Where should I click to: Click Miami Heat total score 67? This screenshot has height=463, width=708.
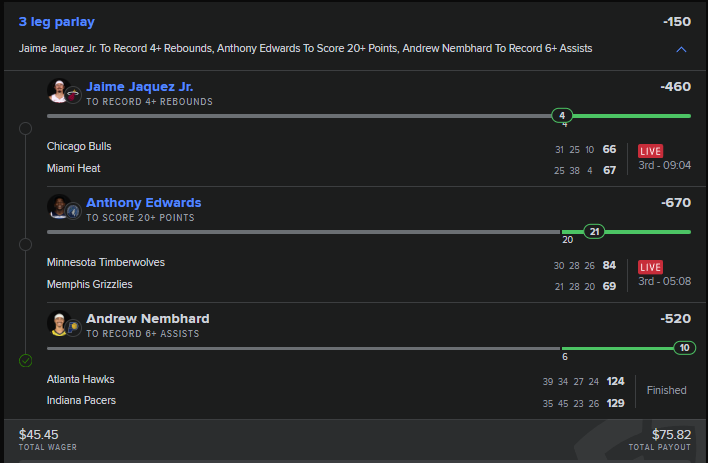609,170
